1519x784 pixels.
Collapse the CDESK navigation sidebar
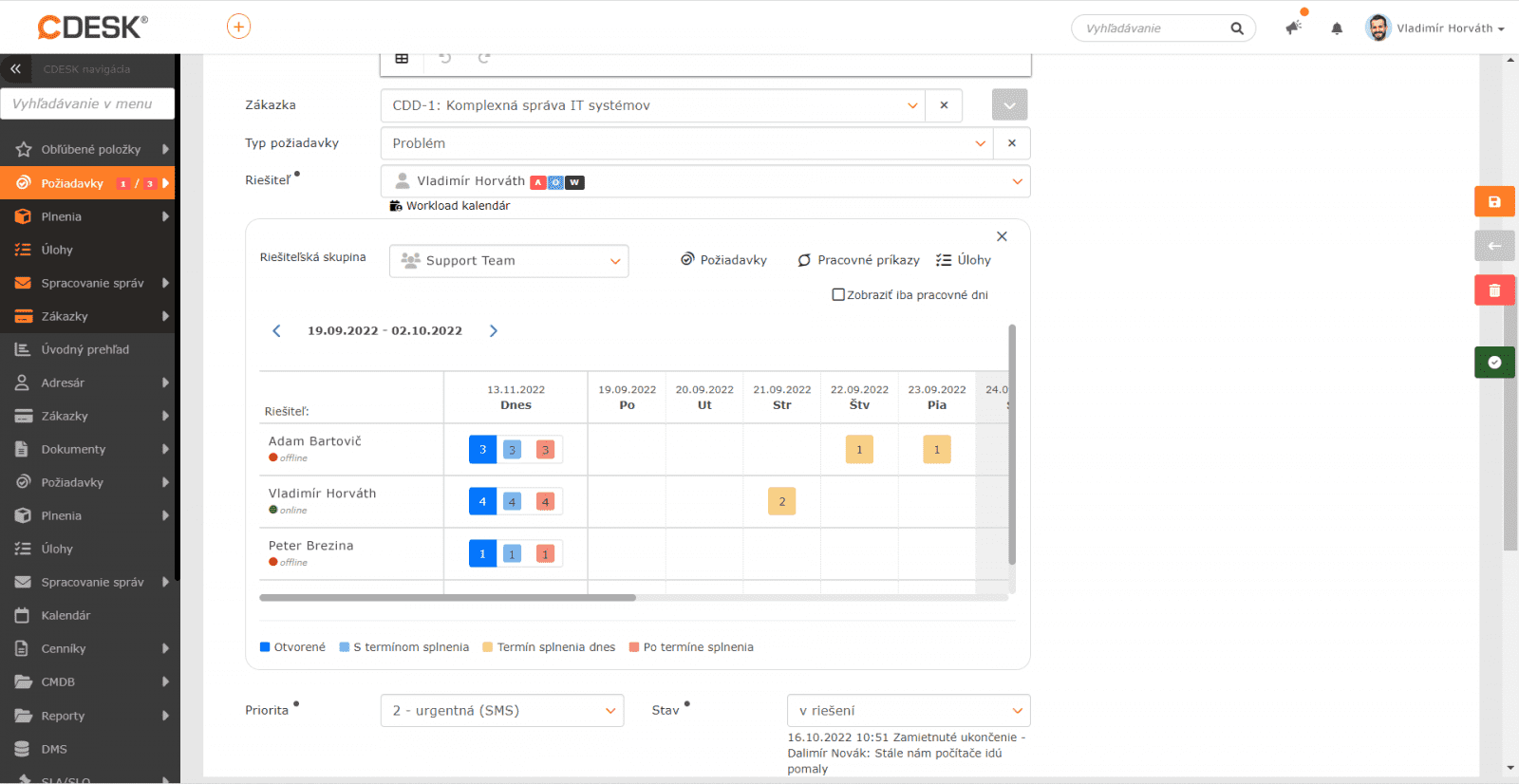coord(15,69)
